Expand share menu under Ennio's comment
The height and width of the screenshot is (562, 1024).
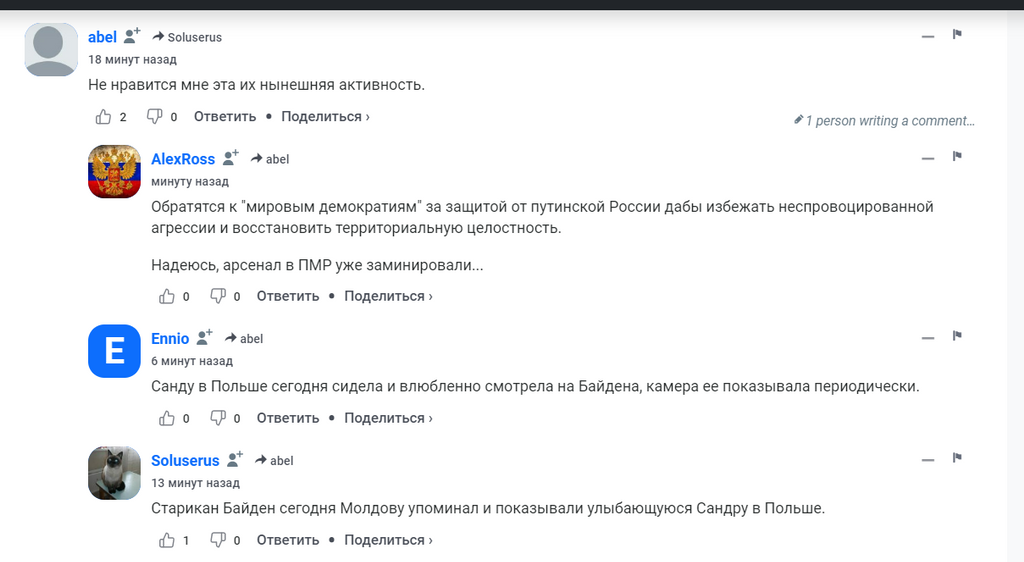pyautogui.click(x=388, y=419)
